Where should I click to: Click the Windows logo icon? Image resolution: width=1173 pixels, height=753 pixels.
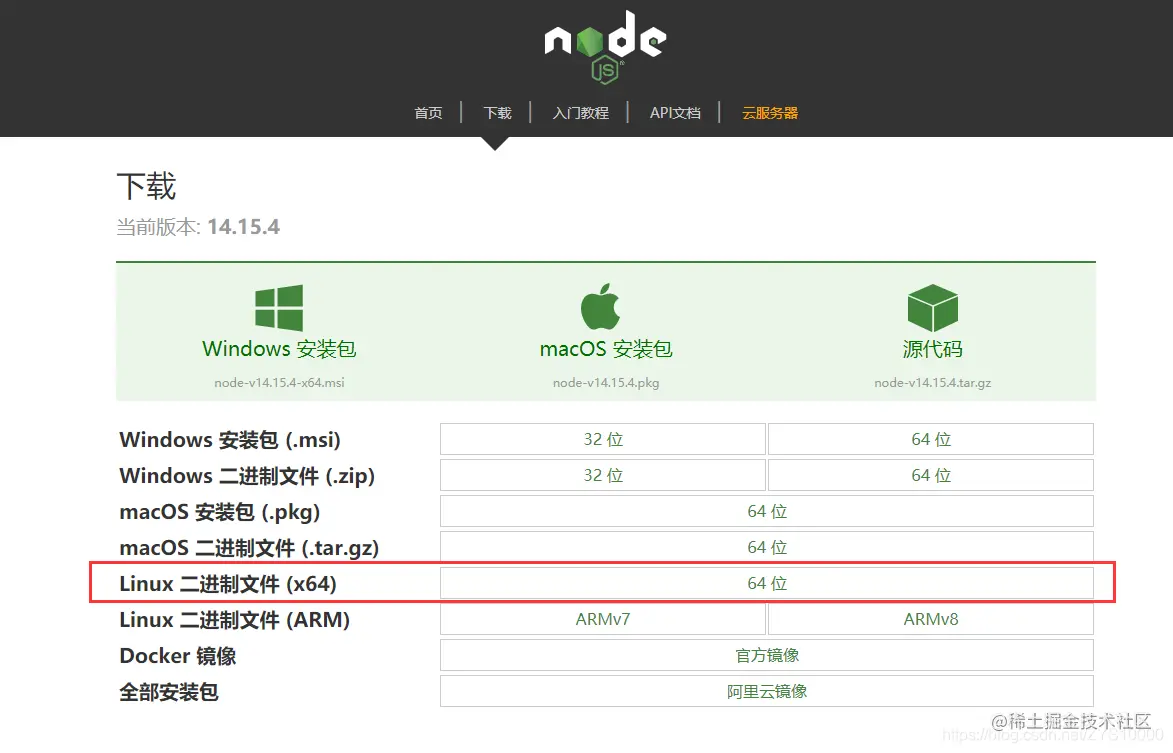279,307
